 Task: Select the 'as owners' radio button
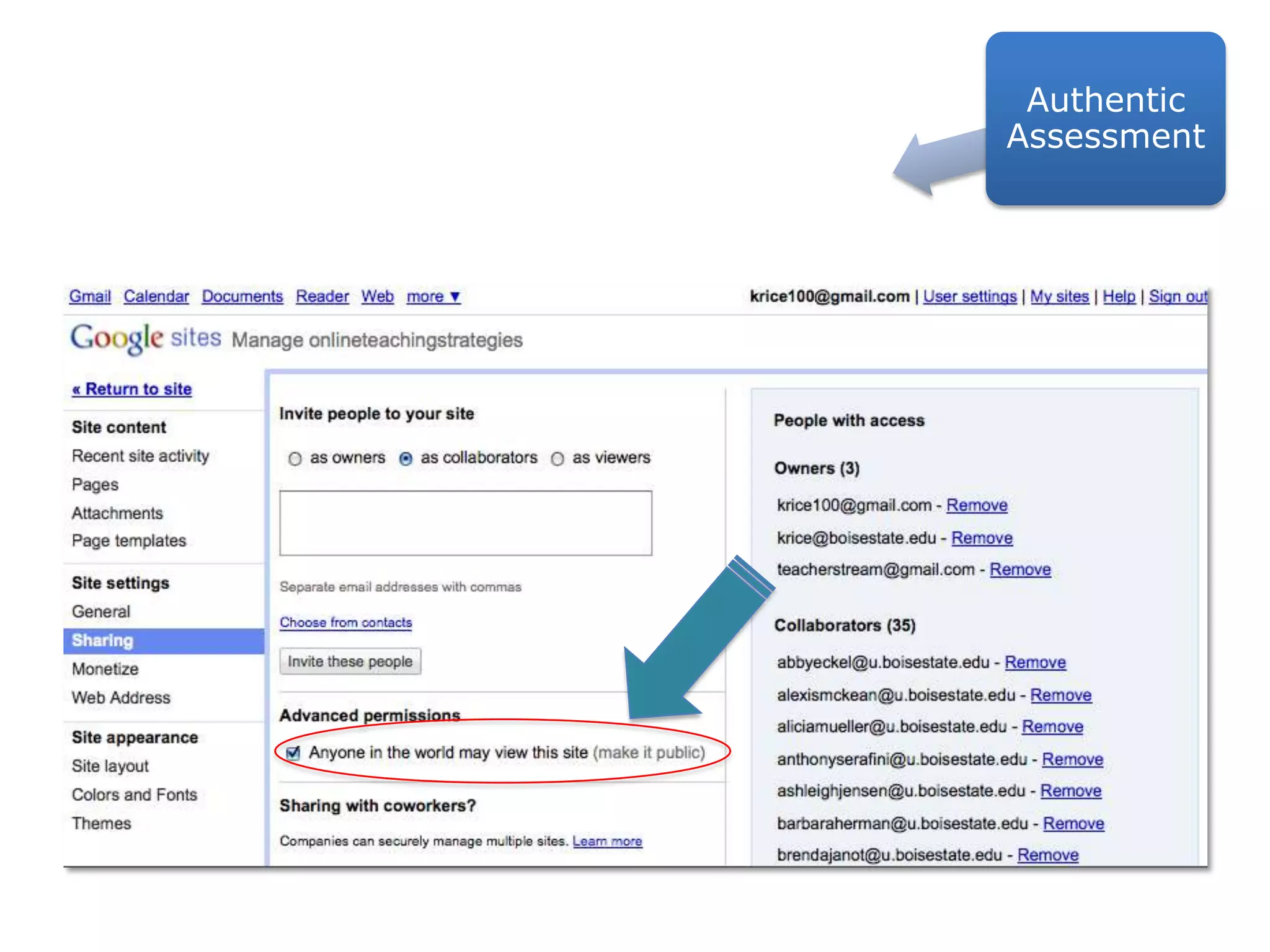pyautogui.click(x=295, y=459)
